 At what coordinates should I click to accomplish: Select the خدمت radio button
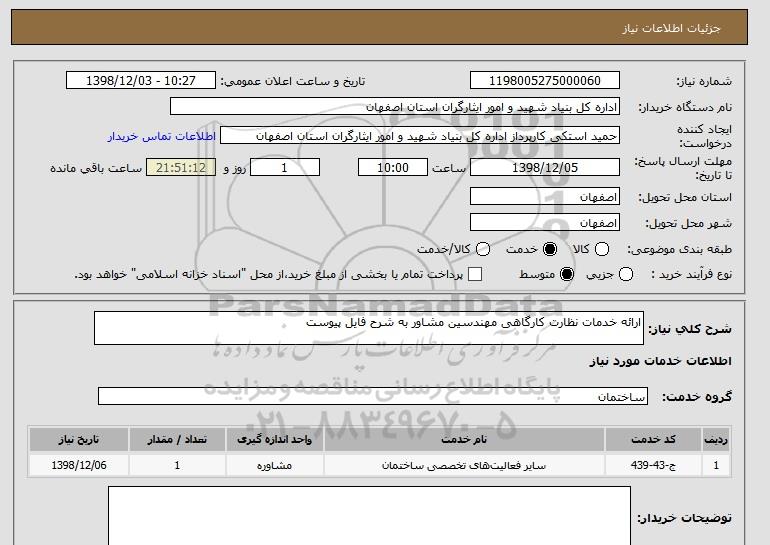click(x=550, y=249)
